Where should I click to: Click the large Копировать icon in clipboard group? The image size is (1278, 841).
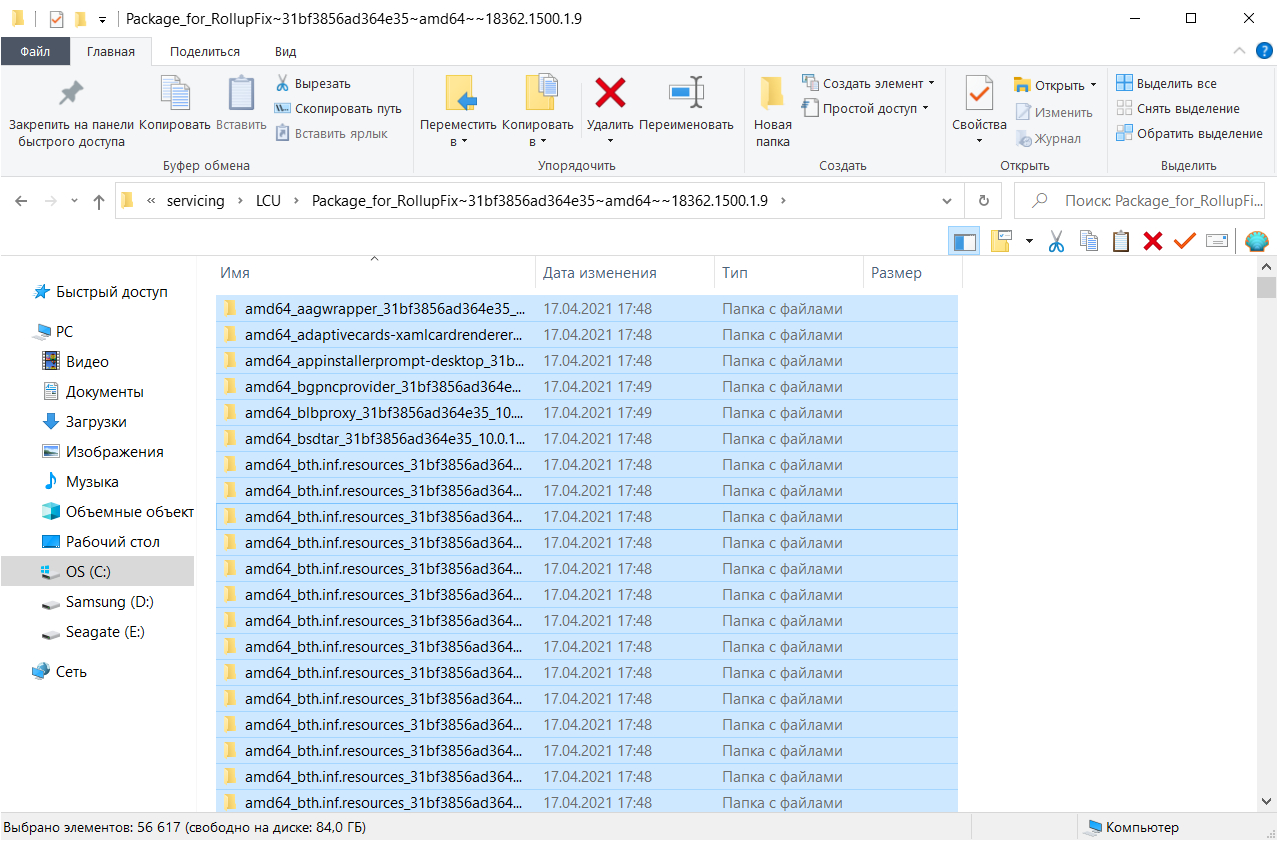(x=175, y=93)
